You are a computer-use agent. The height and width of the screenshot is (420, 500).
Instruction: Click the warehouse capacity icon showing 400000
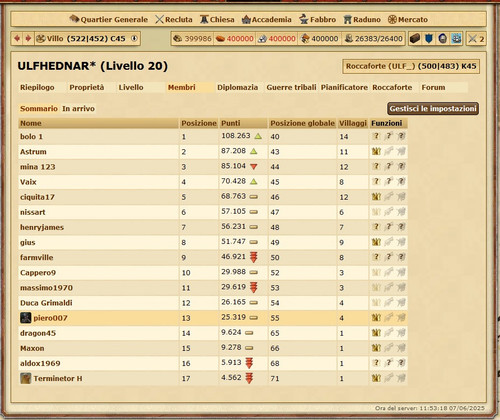(305, 39)
